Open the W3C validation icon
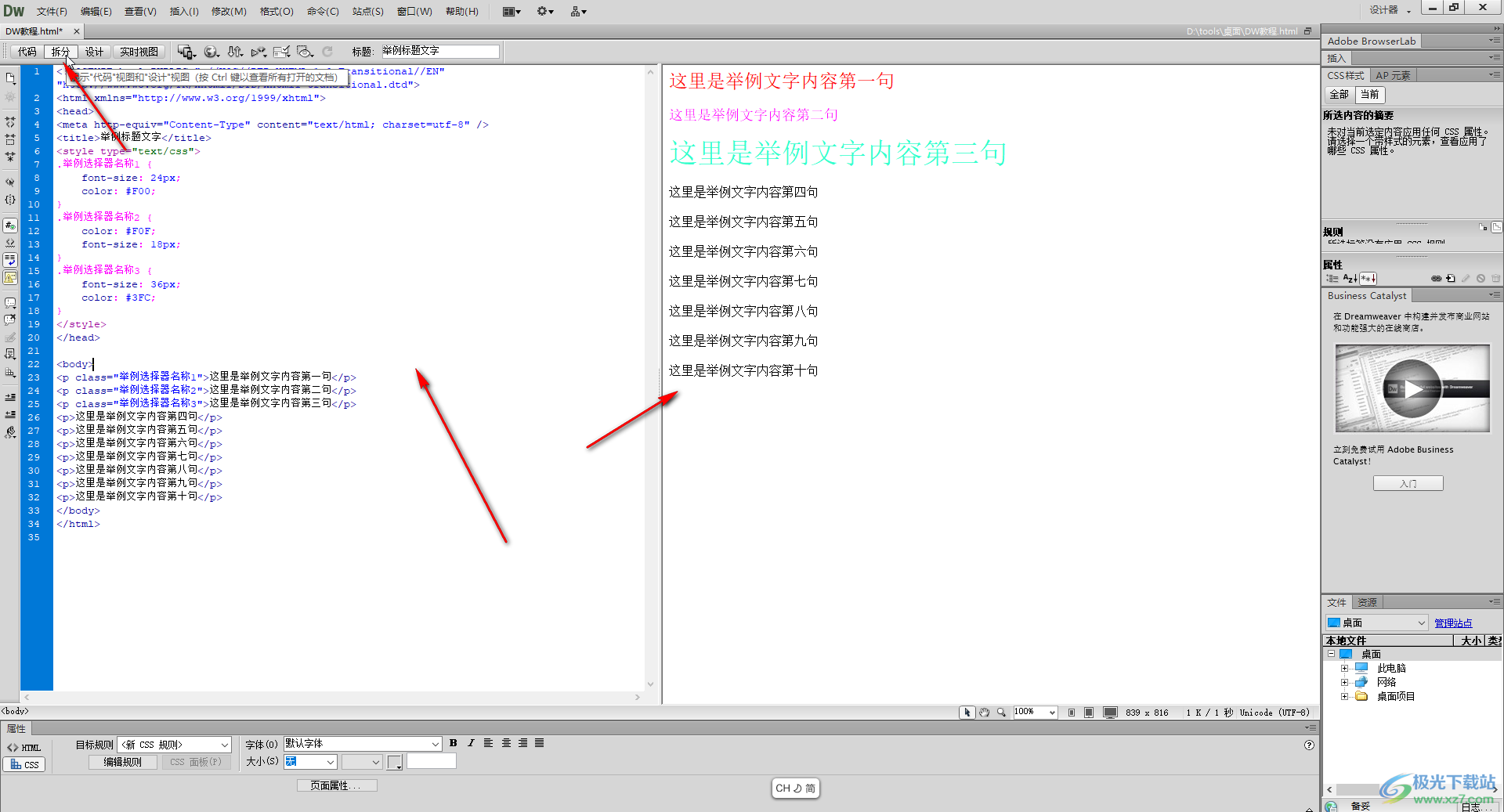 click(258, 52)
